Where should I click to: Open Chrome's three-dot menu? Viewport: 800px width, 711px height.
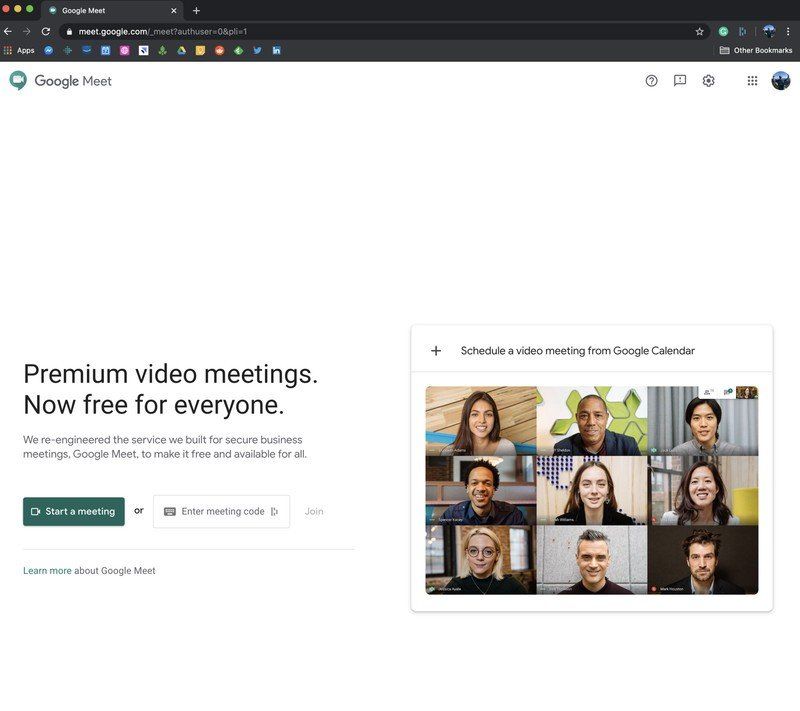click(789, 31)
